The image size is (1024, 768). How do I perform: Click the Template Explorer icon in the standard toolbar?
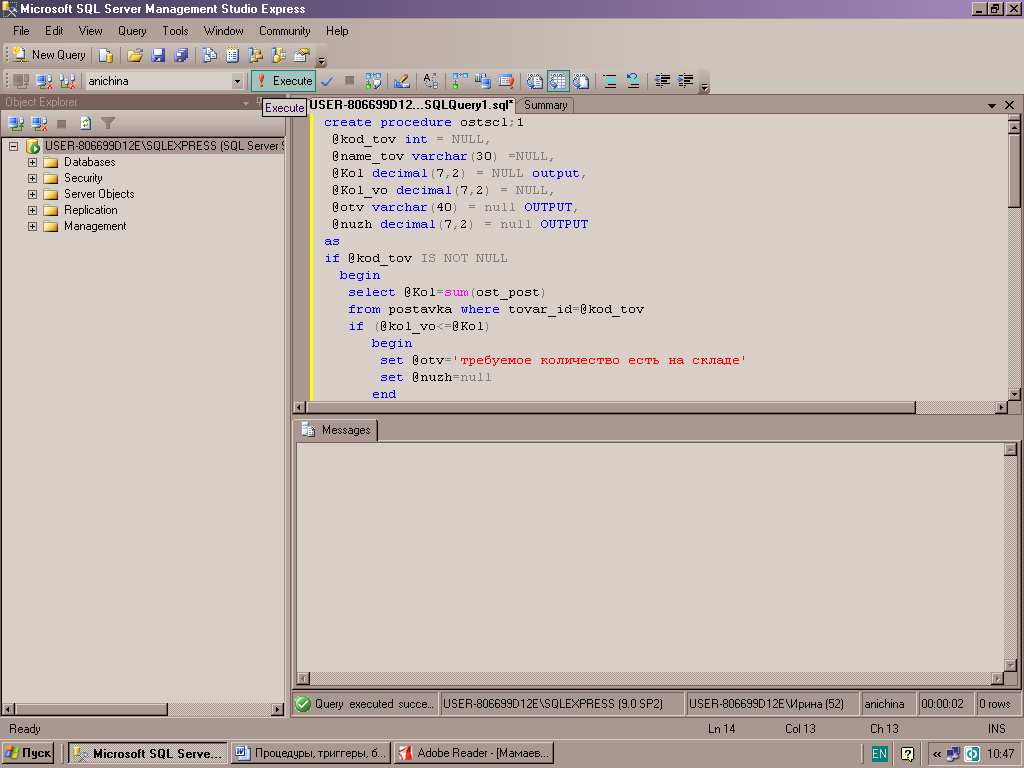[x=279, y=56]
